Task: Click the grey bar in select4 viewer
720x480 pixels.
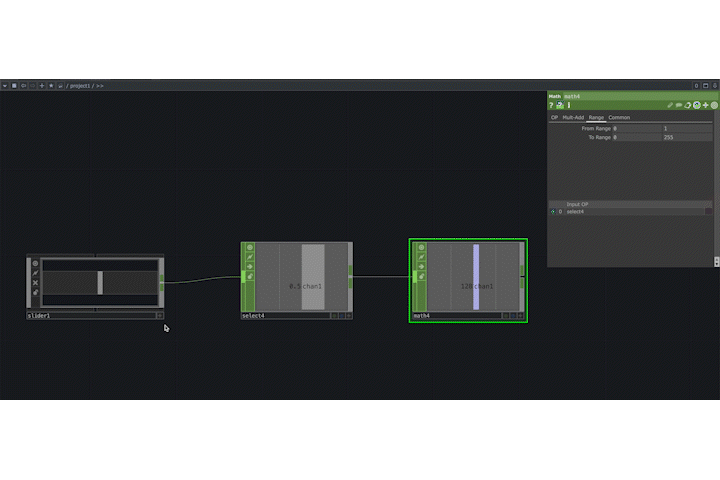Action: (313, 277)
